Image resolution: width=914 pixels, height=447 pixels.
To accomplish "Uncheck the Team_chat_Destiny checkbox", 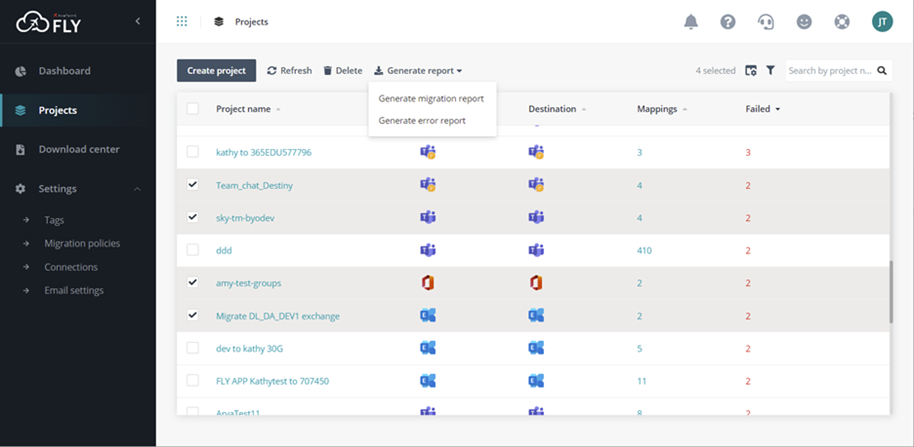I will click(192, 185).
